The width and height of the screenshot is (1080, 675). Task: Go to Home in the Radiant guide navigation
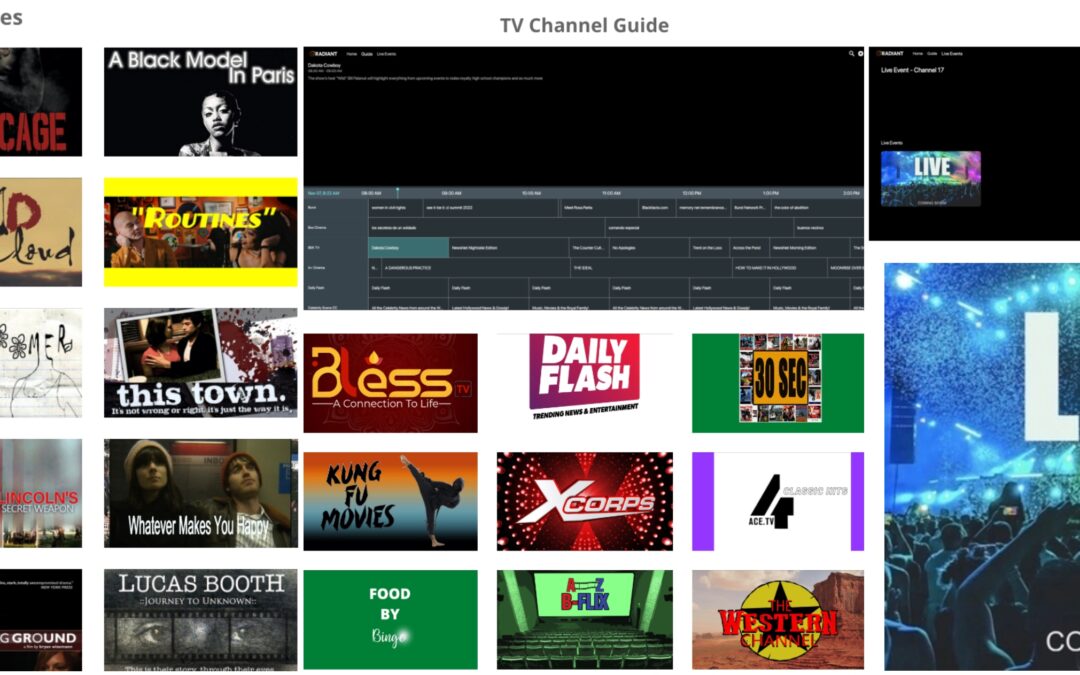(x=351, y=54)
